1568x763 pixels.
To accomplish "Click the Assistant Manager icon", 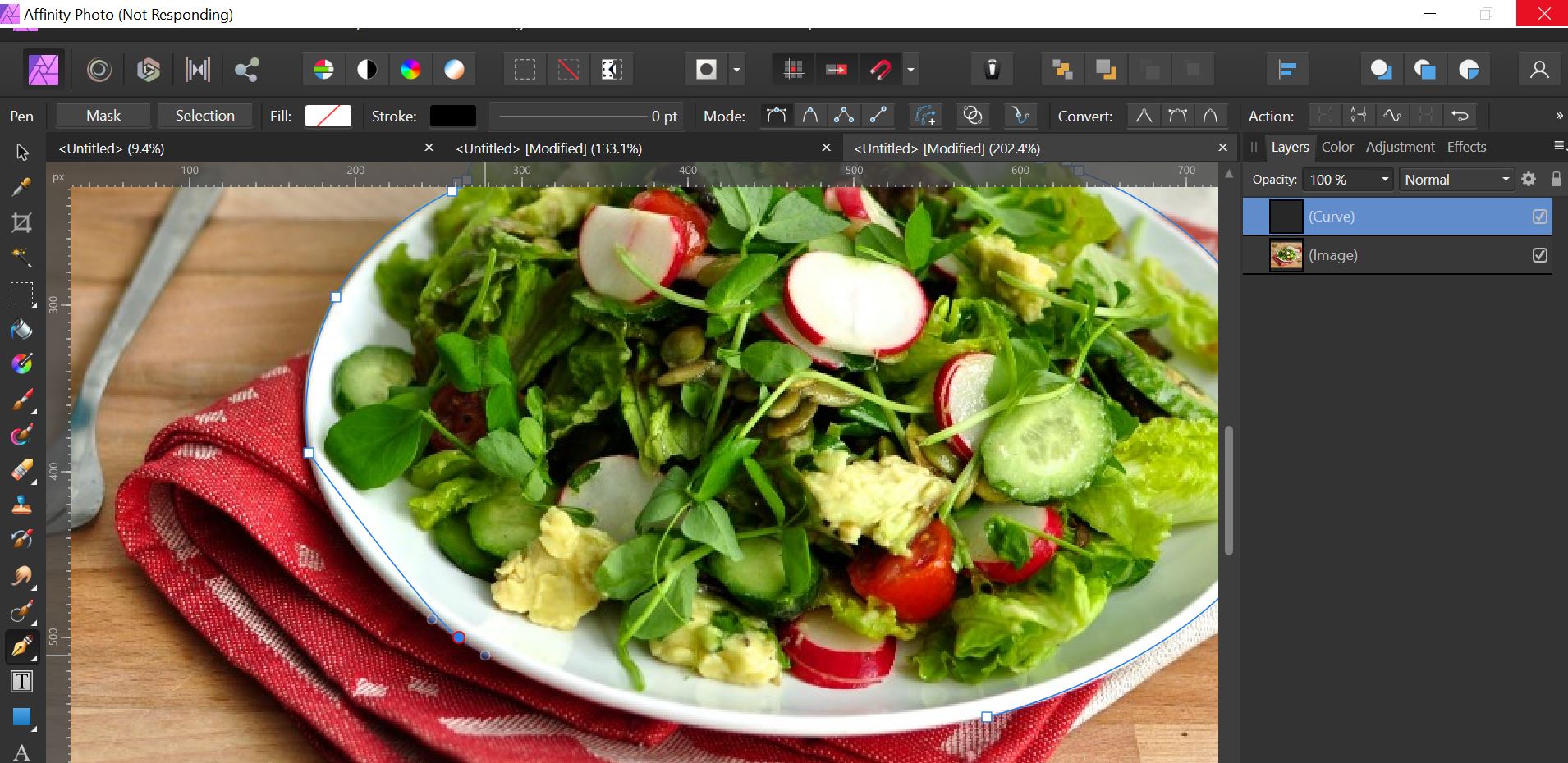I will [992, 70].
